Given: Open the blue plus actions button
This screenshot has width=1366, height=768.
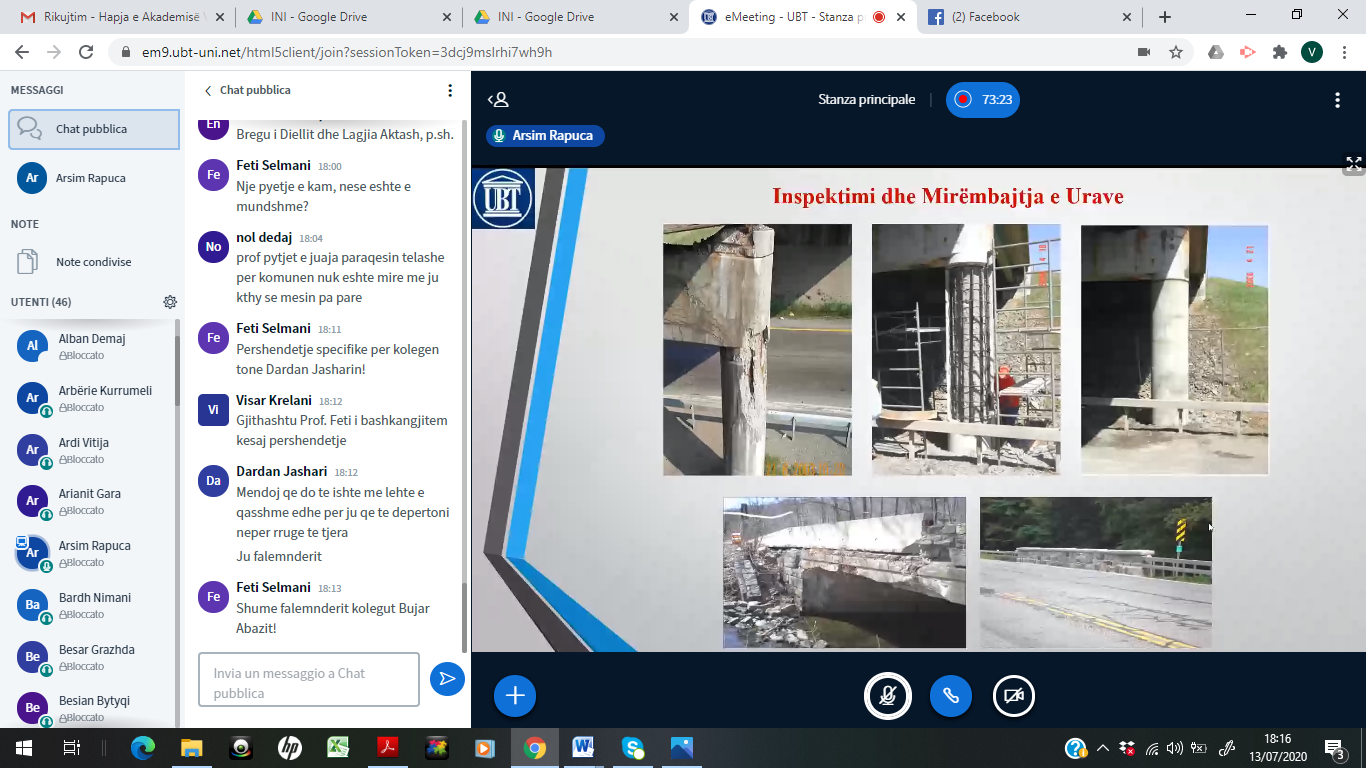Looking at the screenshot, I should click(515, 696).
